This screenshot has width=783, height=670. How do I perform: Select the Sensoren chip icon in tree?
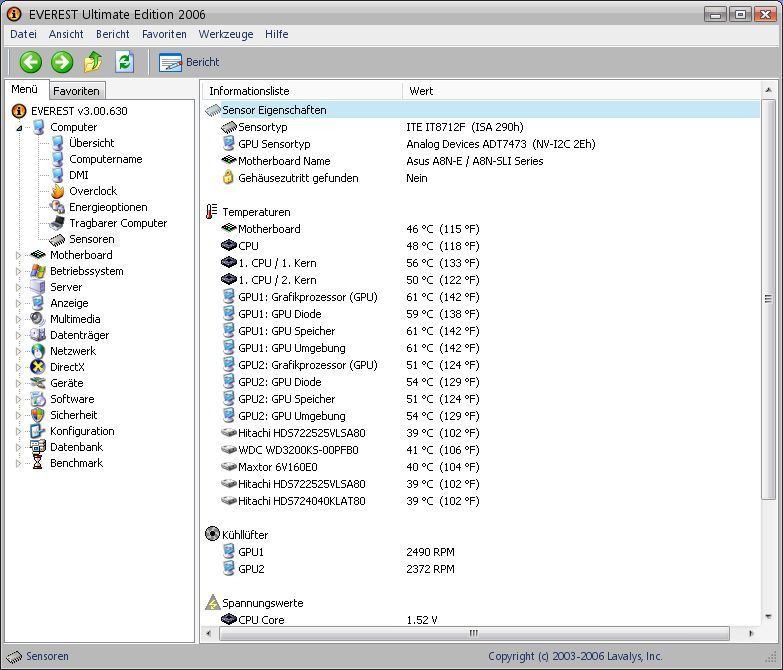(x=57, y=239)
